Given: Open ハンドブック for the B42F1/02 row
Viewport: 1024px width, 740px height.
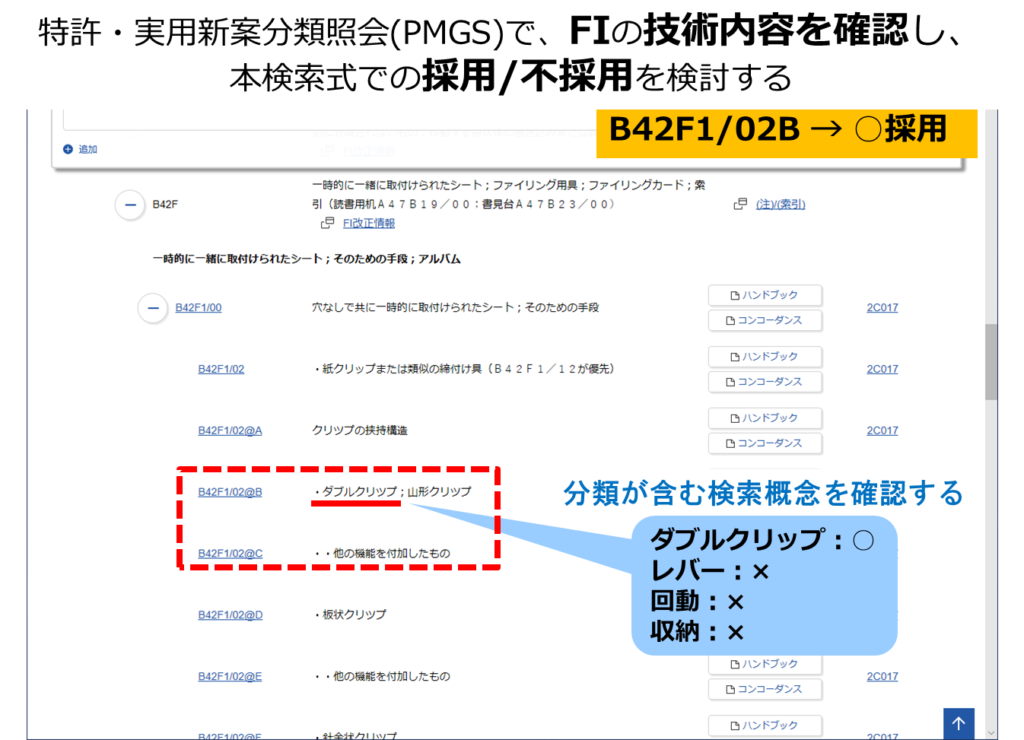Looking at the screenshot, I should click(765, 357).
